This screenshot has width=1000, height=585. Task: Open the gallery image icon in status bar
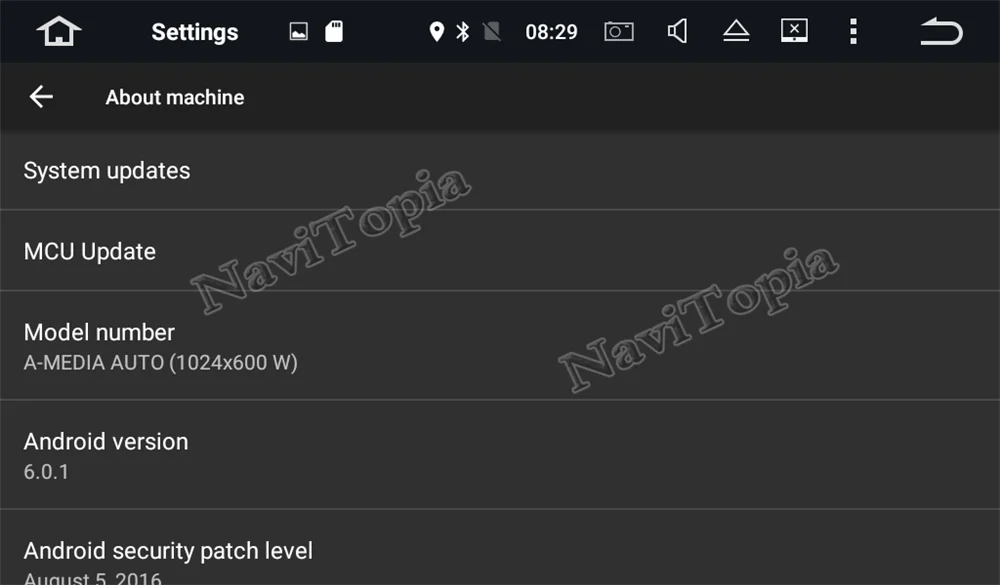298,31
